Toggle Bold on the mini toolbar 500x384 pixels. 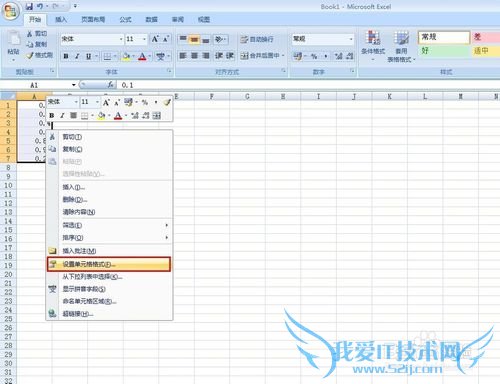[52, 116]
